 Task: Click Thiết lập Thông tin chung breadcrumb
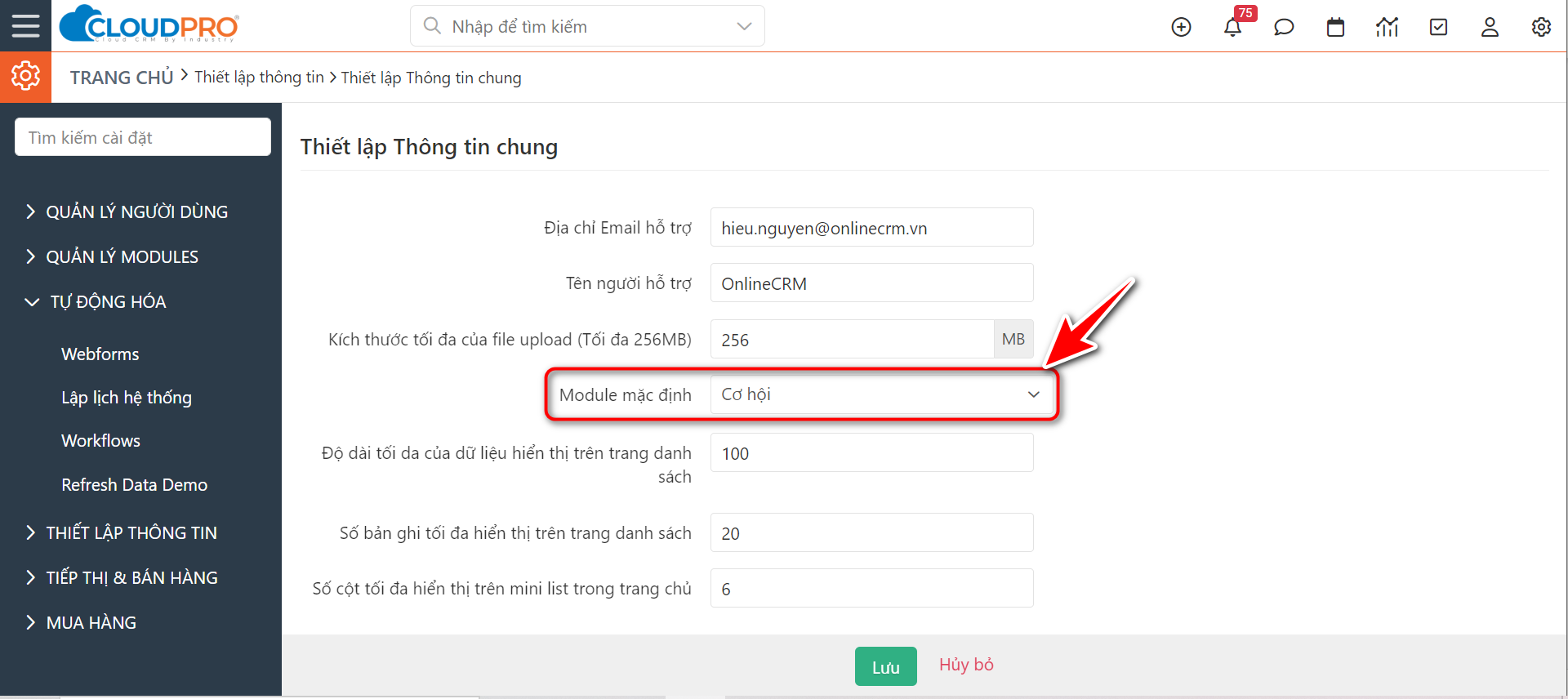(x=431, y=78)
